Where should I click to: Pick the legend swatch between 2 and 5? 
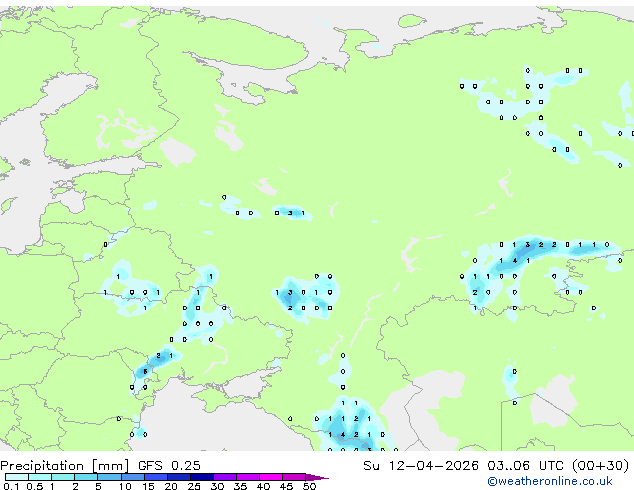86,477
